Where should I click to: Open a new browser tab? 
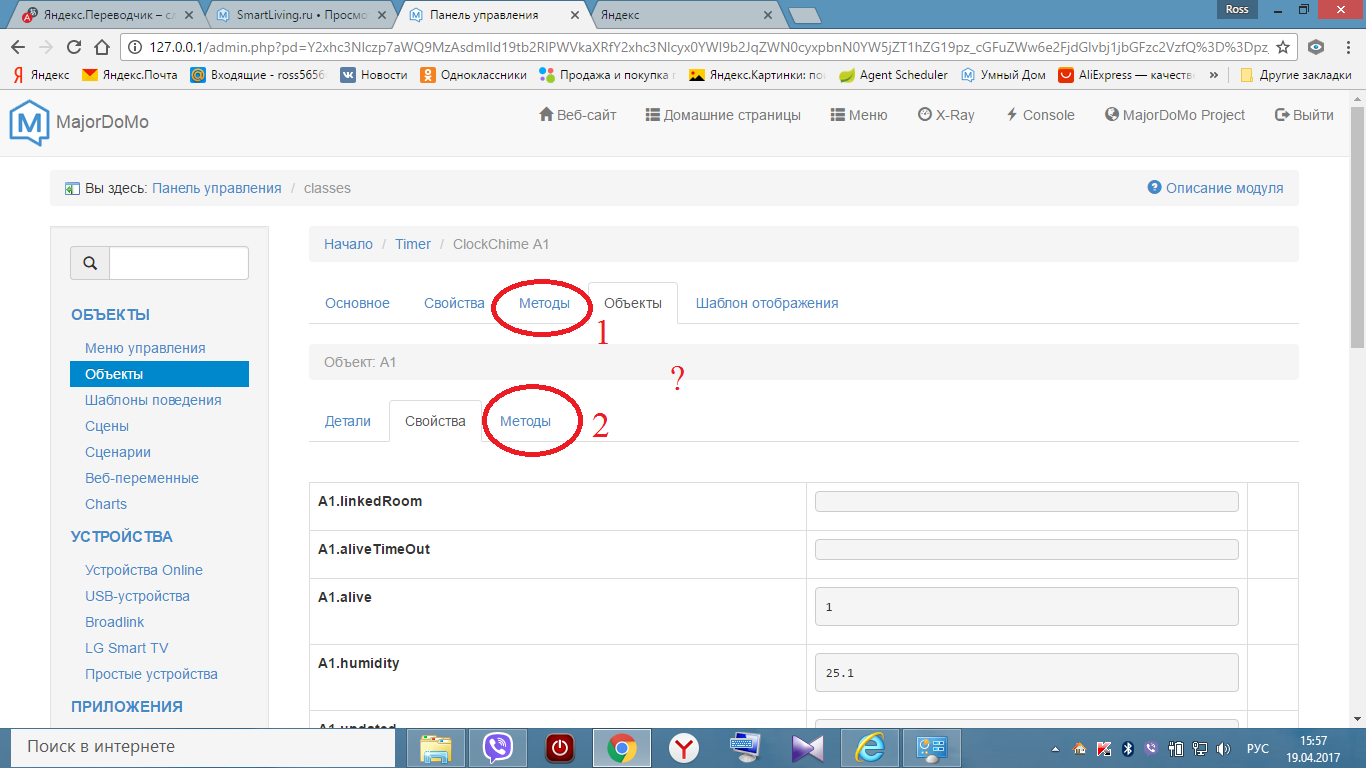[x=804, y=16]
